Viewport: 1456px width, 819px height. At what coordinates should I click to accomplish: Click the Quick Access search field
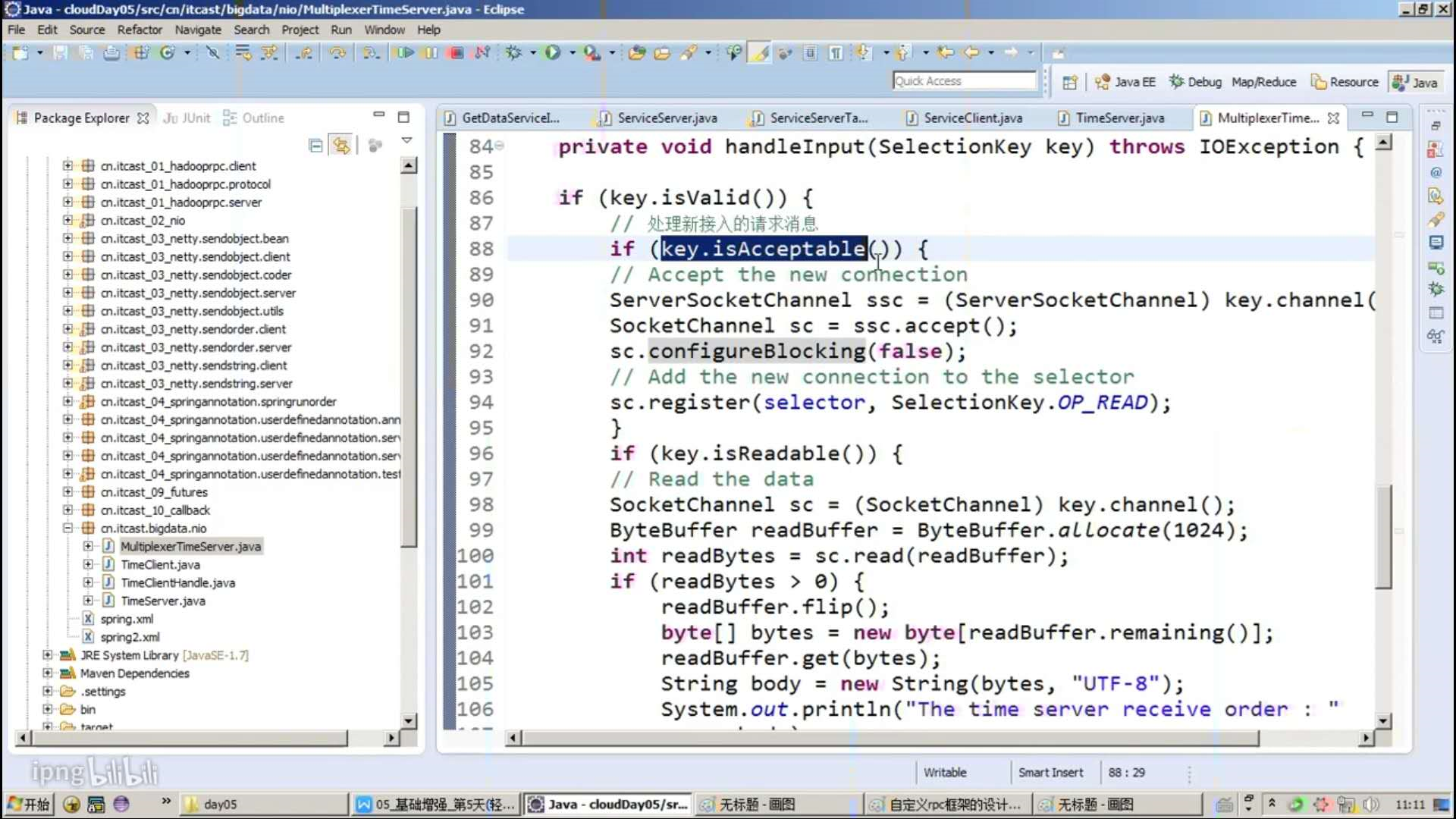(963, 81)
